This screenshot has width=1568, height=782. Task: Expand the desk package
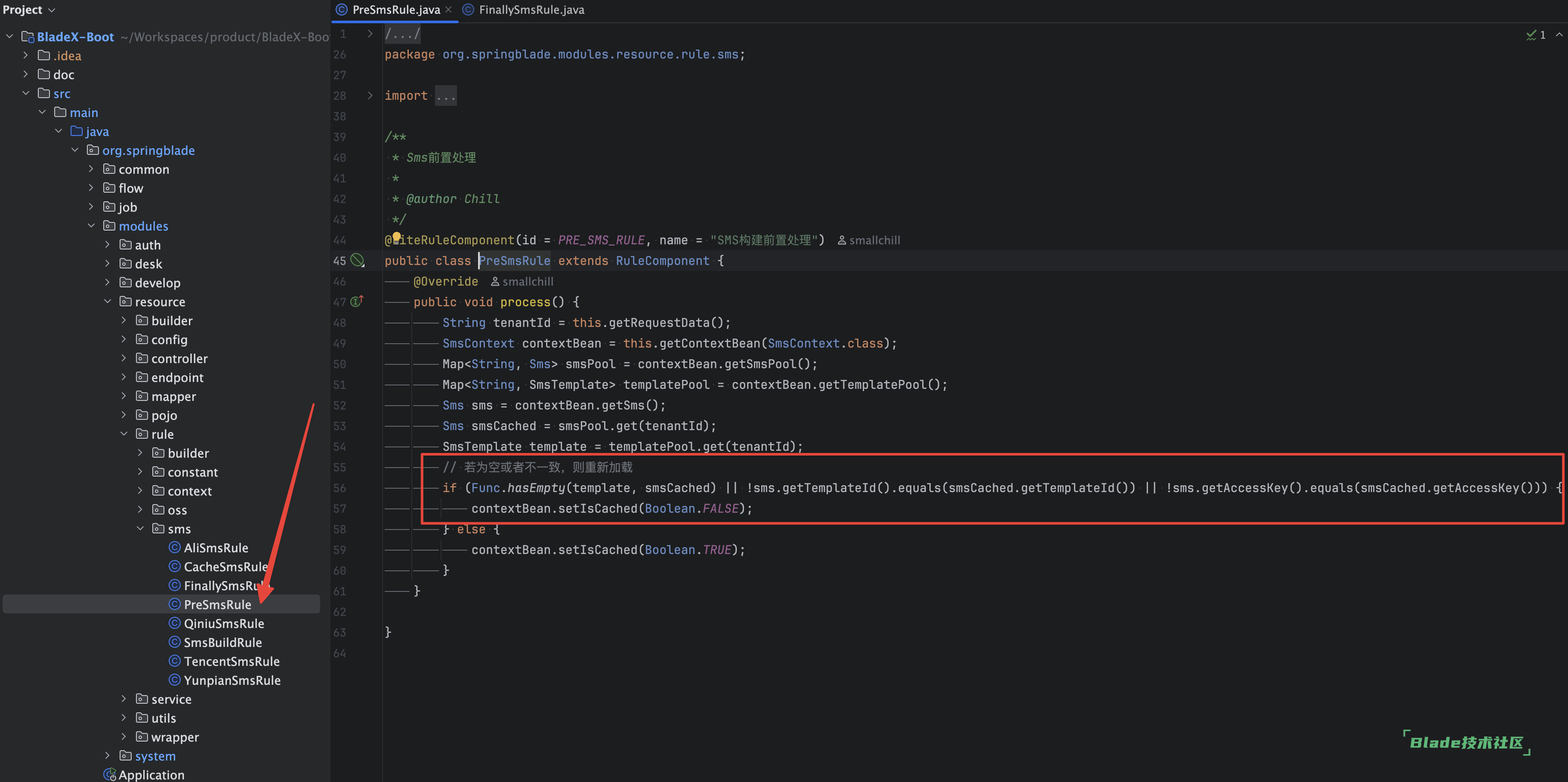tap(108, 263)
